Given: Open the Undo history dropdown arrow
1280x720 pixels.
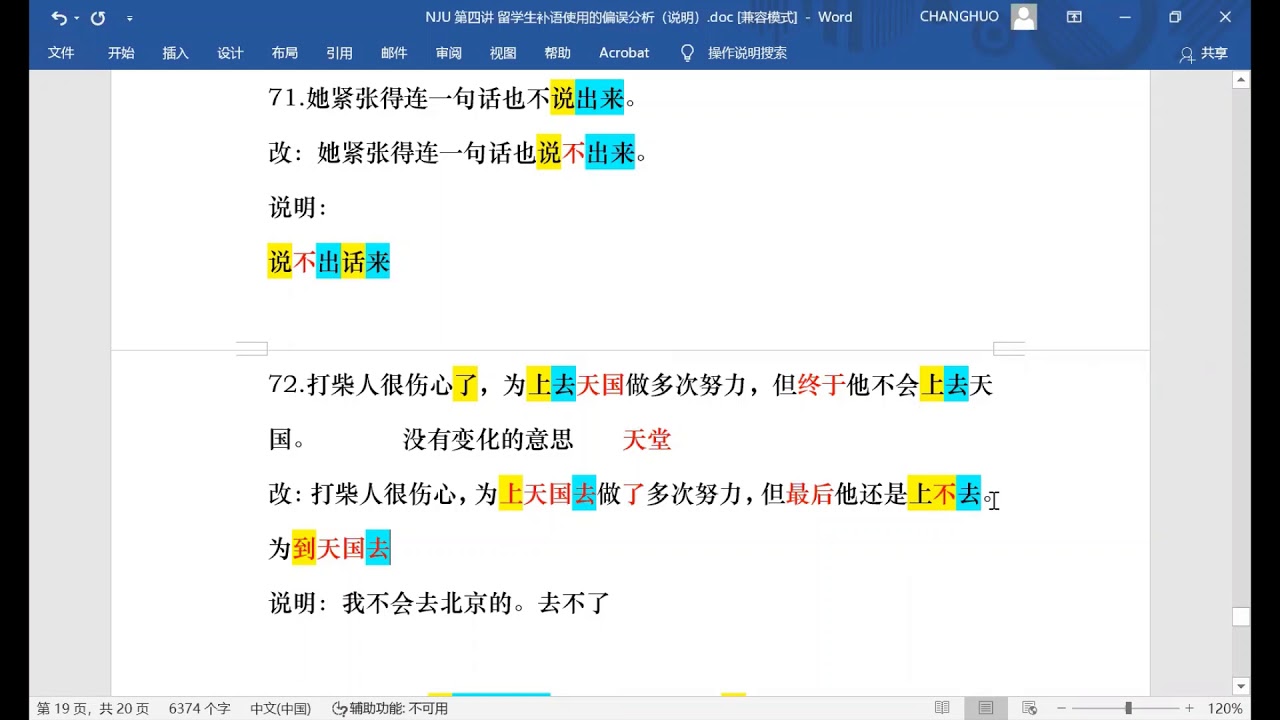Looking at the screenshot, I should point(76,17).
